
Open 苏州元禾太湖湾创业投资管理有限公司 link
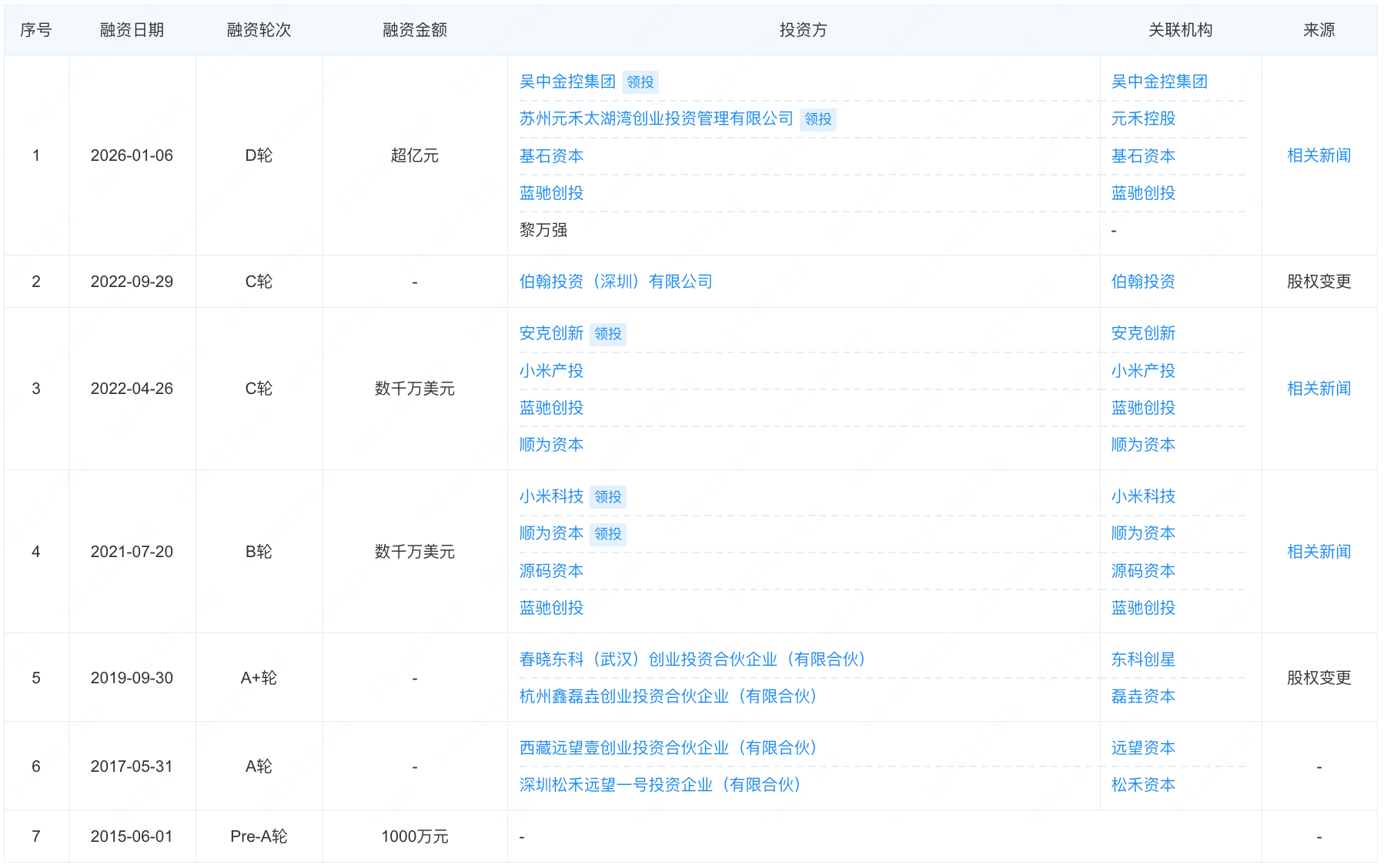tap(657, 119)
